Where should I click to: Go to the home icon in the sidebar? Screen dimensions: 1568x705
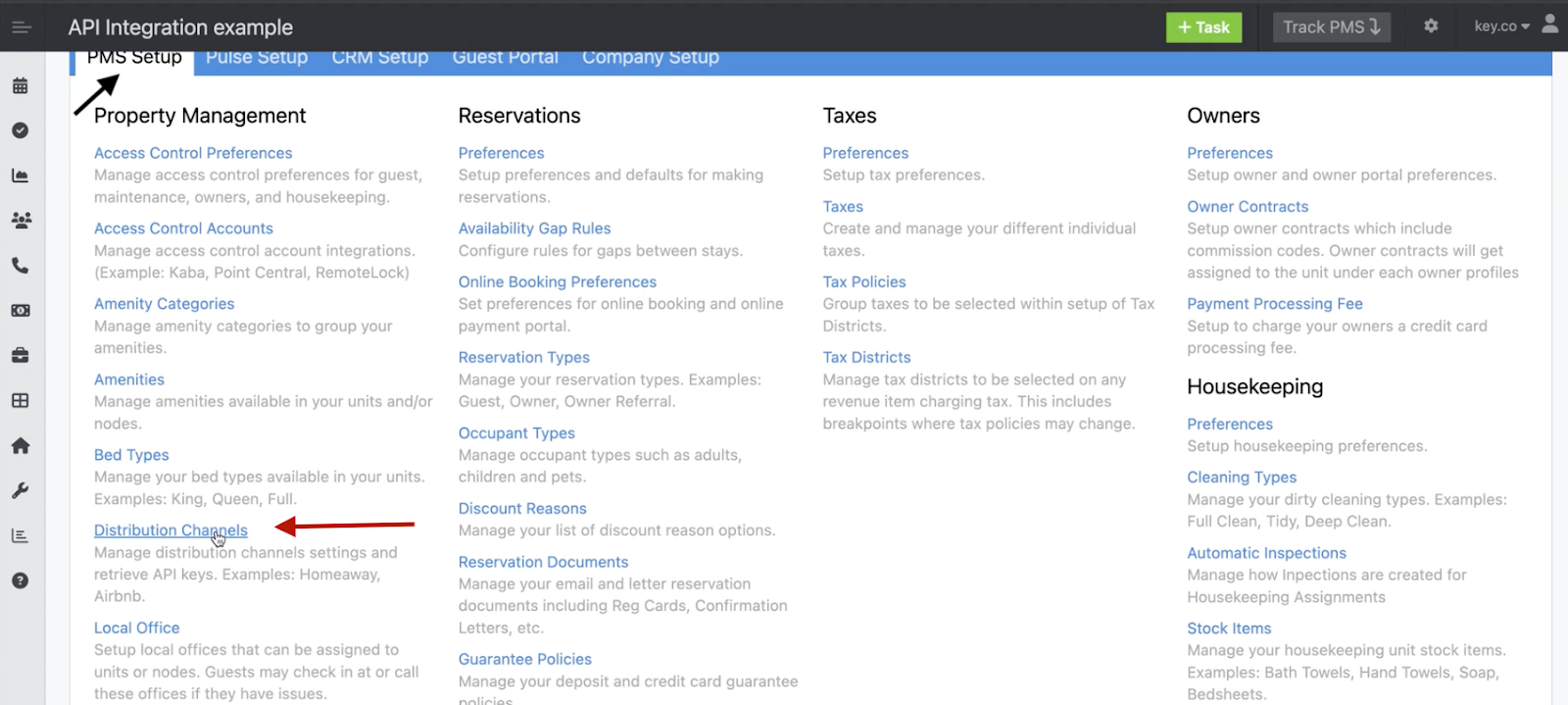[x=20, y=445]
